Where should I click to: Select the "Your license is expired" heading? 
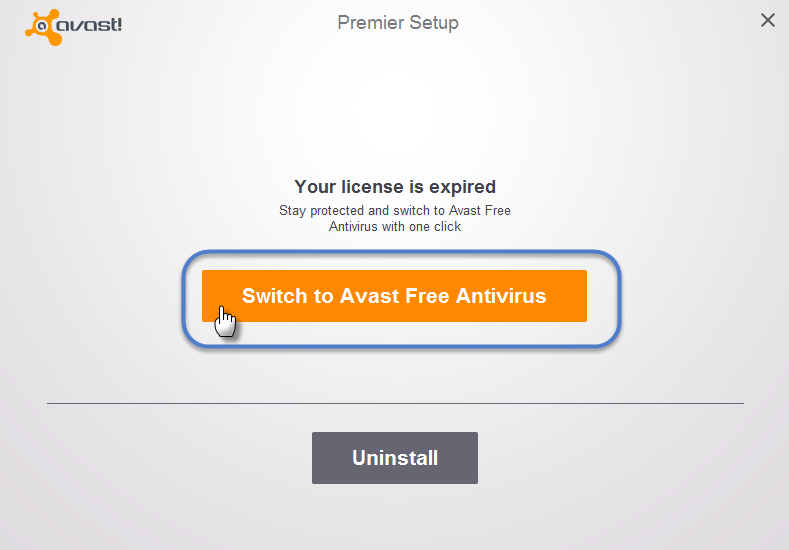(x=394, y=187)
